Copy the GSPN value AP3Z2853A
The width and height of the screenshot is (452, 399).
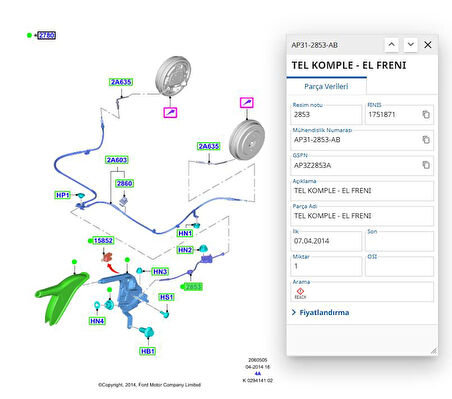tap(426, 165)
